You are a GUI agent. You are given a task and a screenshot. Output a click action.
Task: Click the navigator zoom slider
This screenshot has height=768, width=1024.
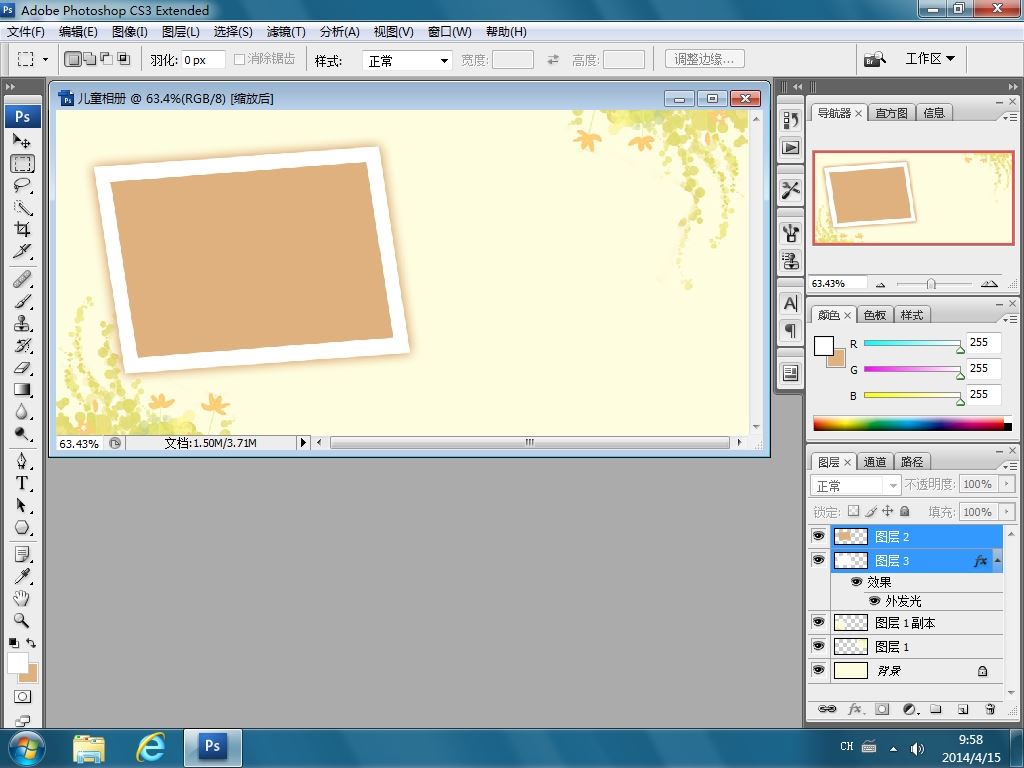click(x=931, y=284)
